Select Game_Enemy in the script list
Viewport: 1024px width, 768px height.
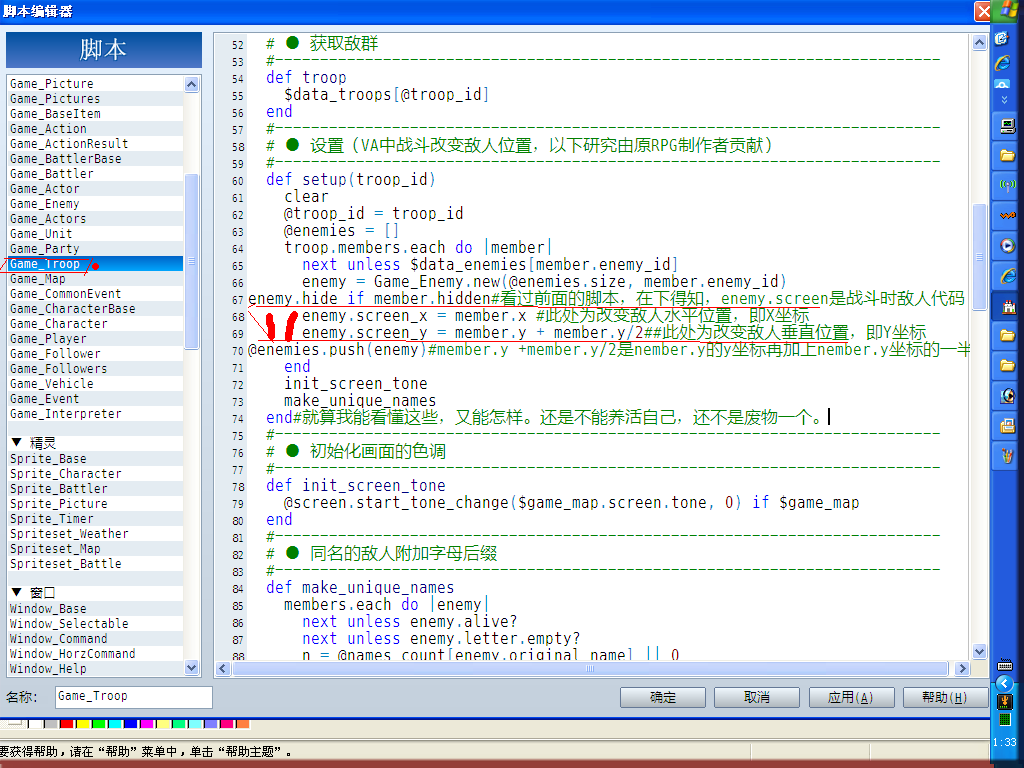point(95,204)
